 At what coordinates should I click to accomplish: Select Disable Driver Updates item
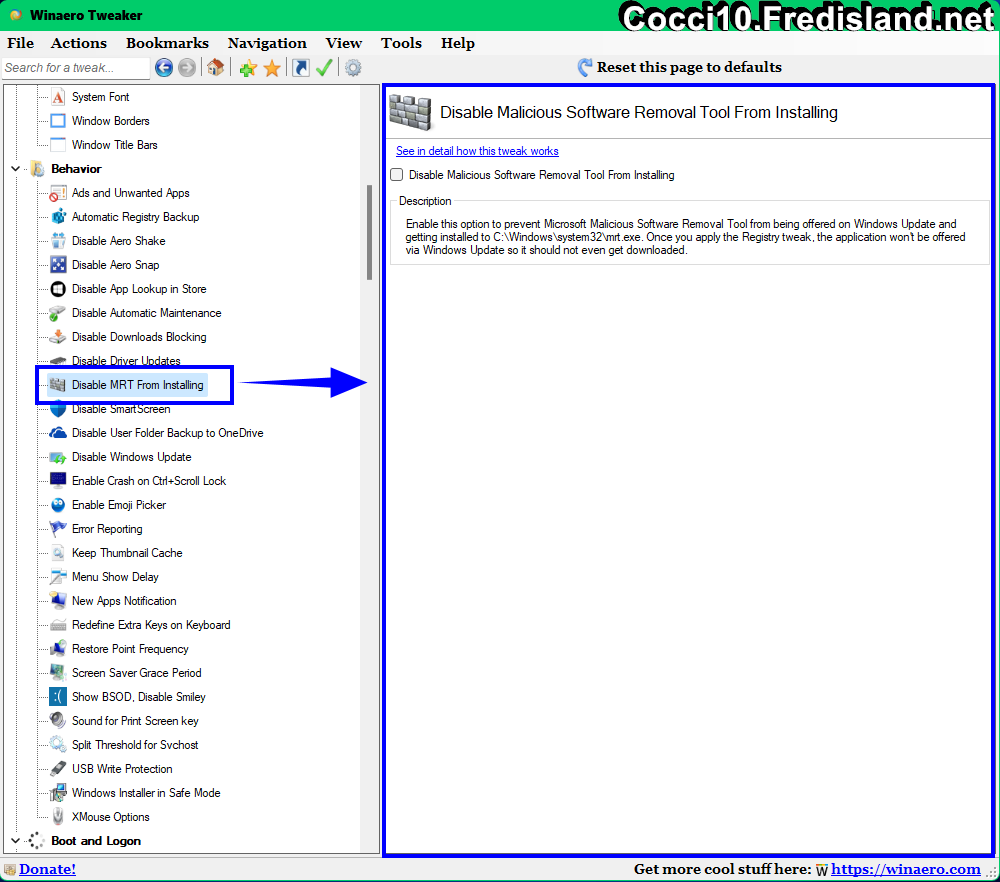[126, 360]
